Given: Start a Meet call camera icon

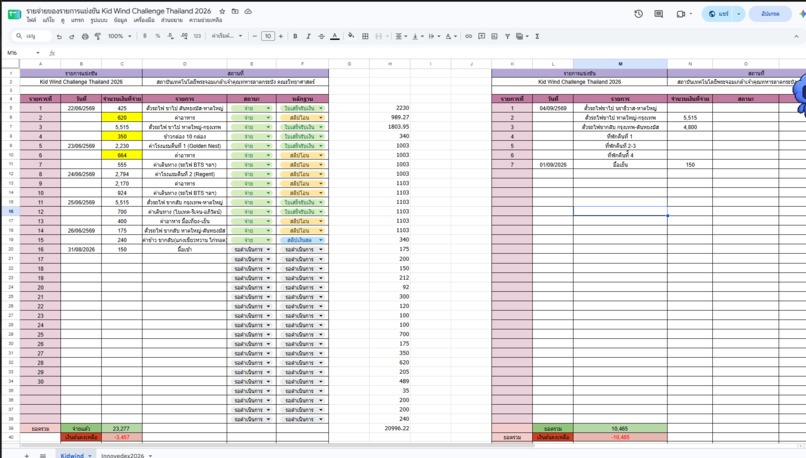Looking at the screenshot, I should pos(681,14).
